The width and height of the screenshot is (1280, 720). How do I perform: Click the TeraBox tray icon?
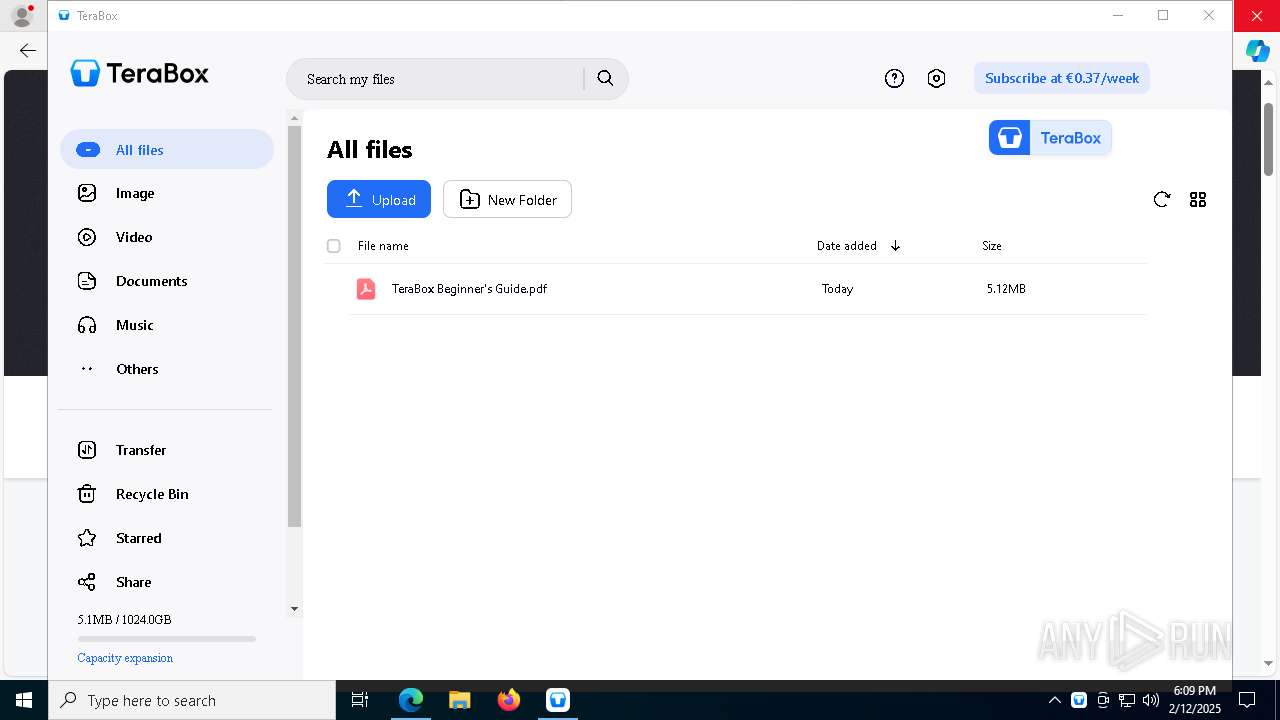pyautogui.click(x=1079, y=700)
